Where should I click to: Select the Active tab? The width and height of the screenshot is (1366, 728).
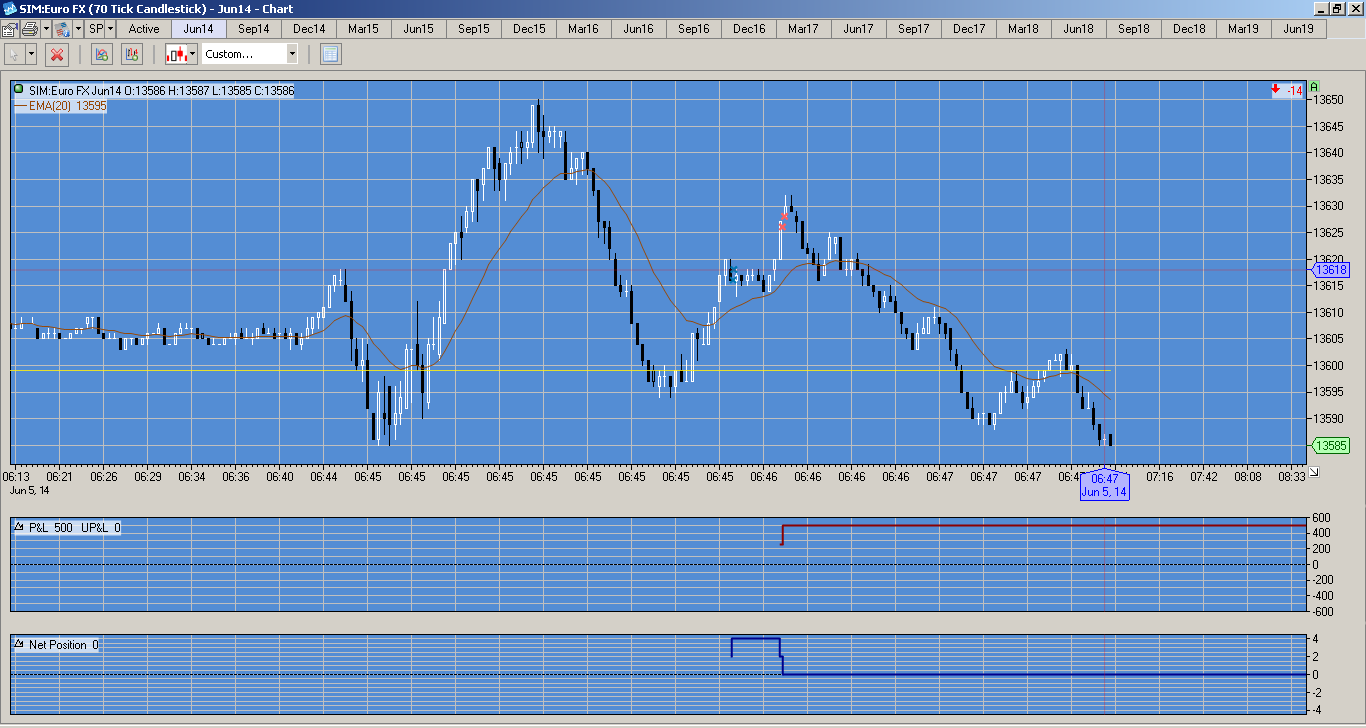tap(144, 29)
